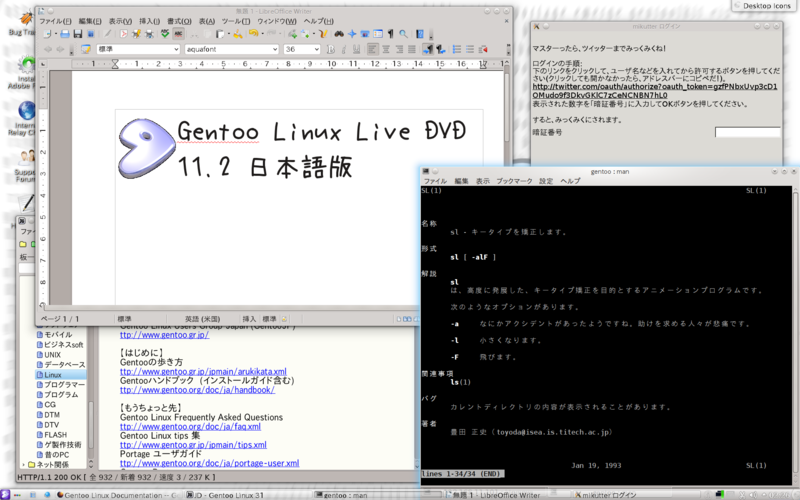Select the FLASH board in JD sidebar
The image size is (800, 500).
[x=55, y=435]
